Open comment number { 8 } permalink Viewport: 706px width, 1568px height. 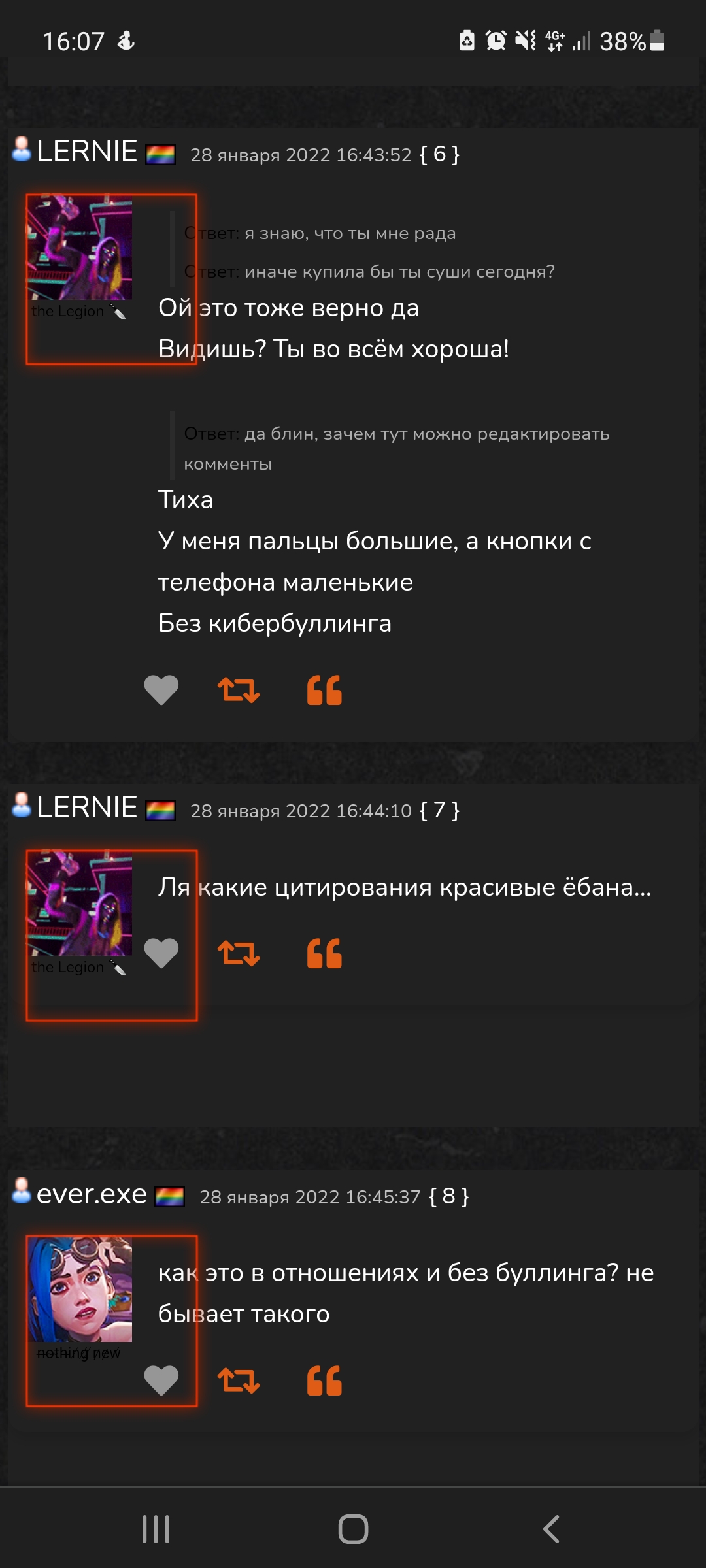click(x=448, y=1196)
